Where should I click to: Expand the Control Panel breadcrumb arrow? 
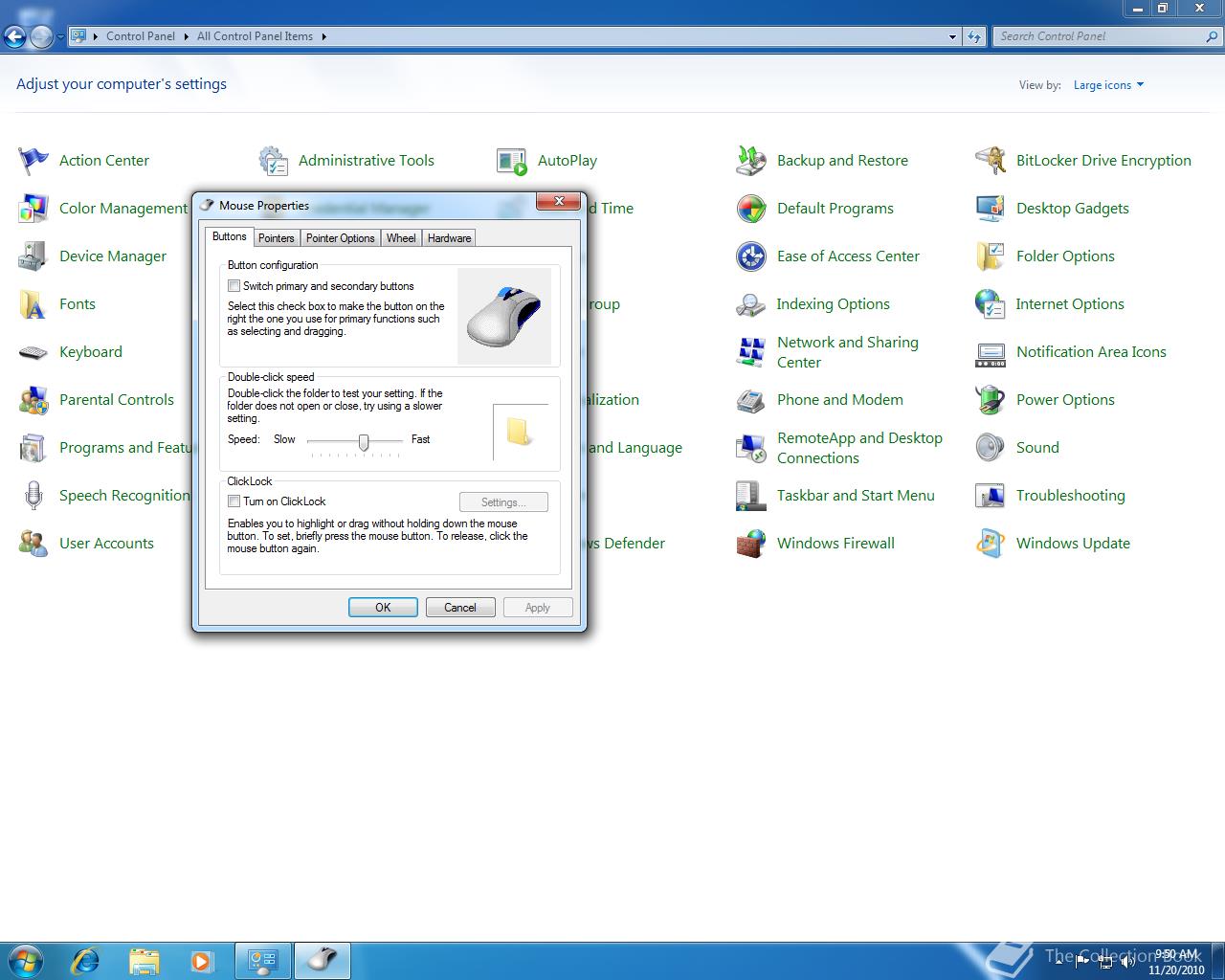click(186, 36)
